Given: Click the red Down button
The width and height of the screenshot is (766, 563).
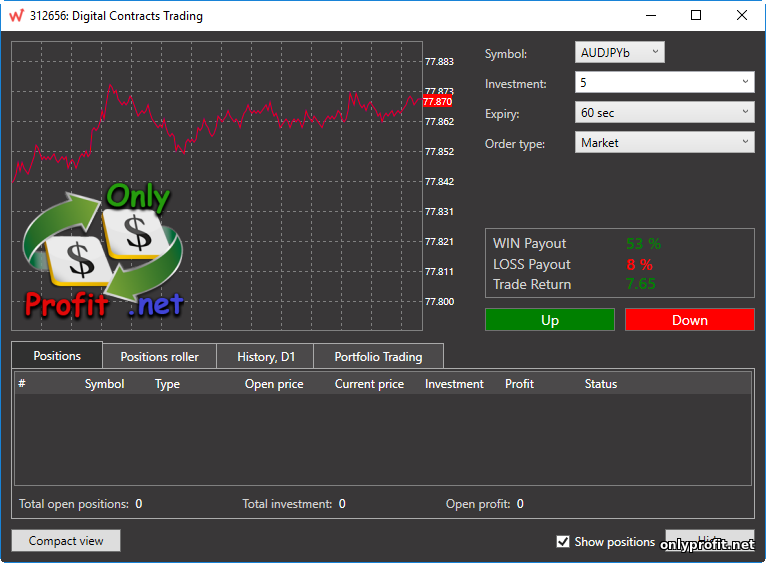Looking at the screenshot, I should click(689, 320).
